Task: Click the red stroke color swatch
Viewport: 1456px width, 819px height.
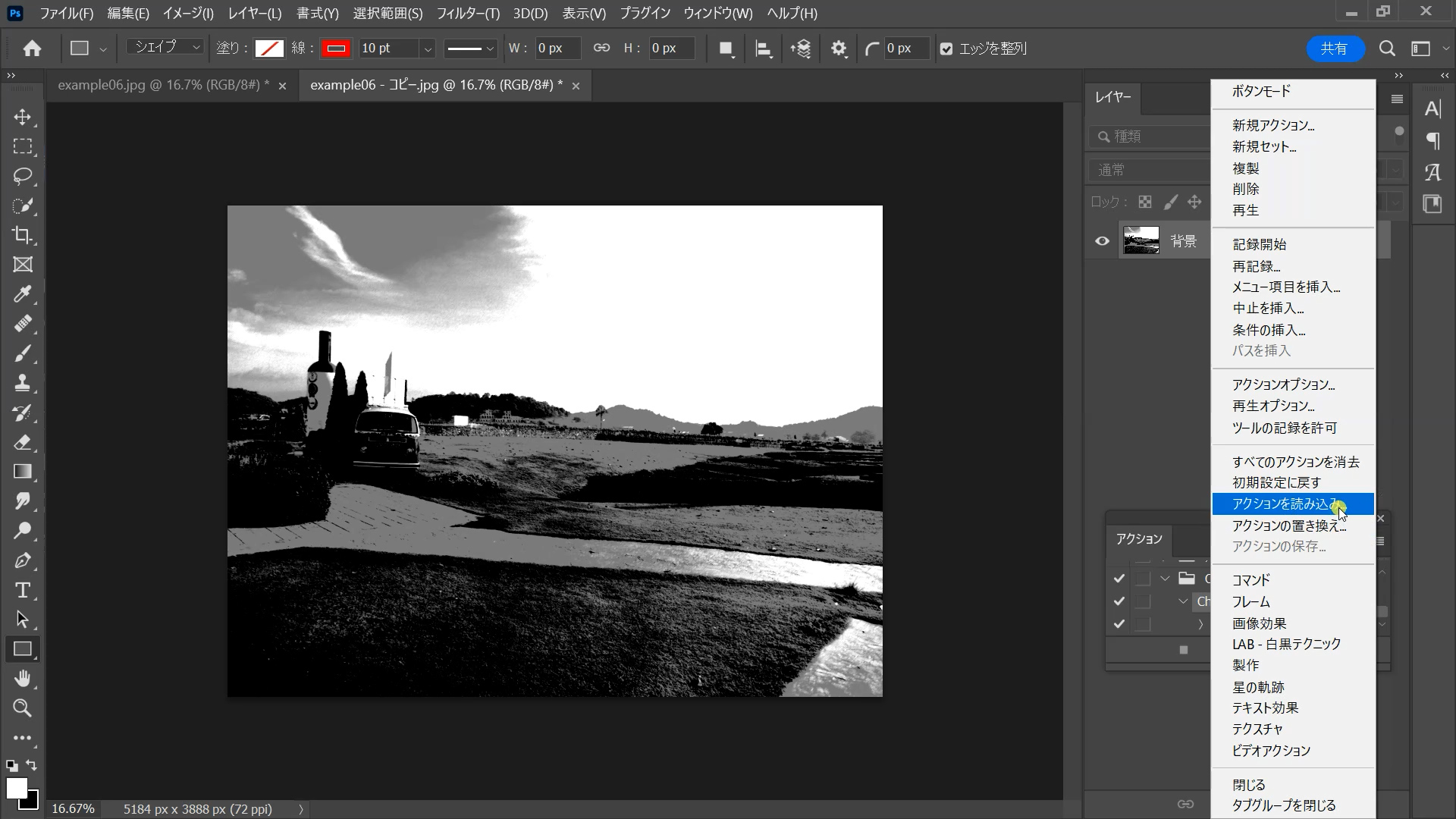Action: [x=336, y=49]
